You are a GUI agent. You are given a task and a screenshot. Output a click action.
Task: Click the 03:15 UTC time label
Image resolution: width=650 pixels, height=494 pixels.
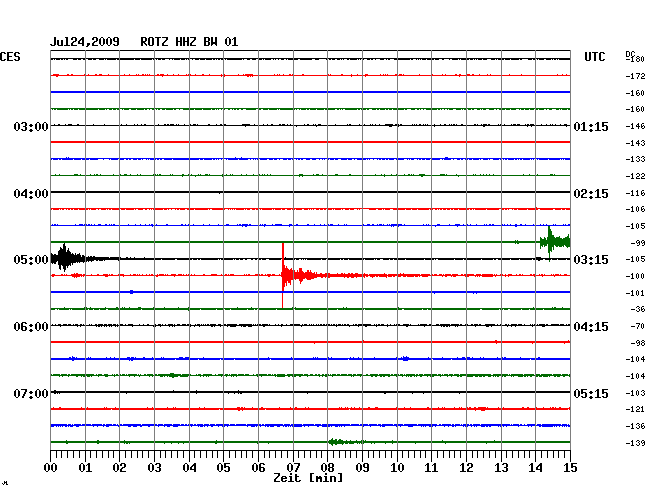click(x=591, y=260)
